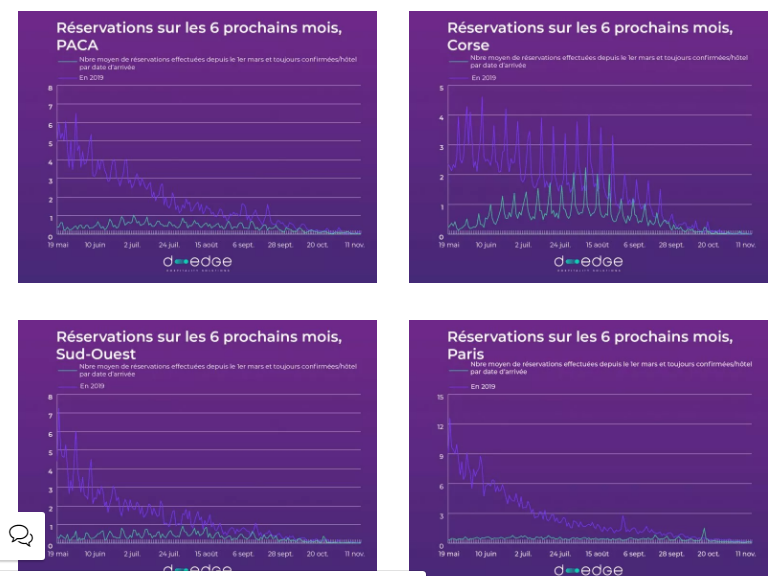Viewport: 783px width, 576px height.
Task: Click '19 mai' axis label in PACA chart
Action: click(58, 244)
